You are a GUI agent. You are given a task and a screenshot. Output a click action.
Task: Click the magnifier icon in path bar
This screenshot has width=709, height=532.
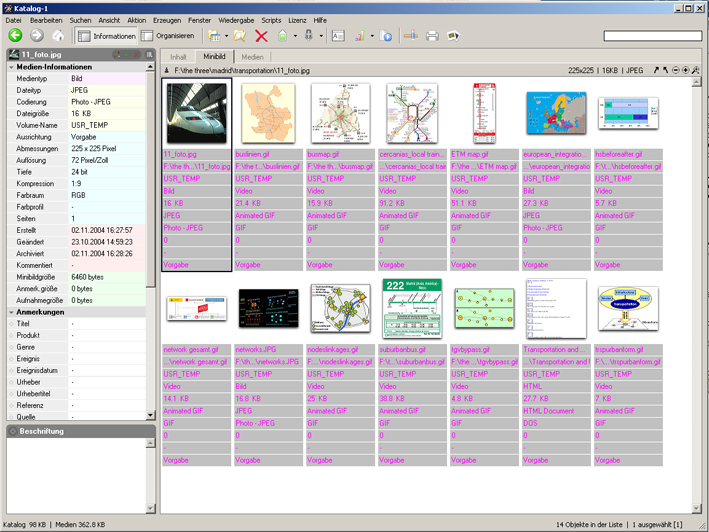695,70
